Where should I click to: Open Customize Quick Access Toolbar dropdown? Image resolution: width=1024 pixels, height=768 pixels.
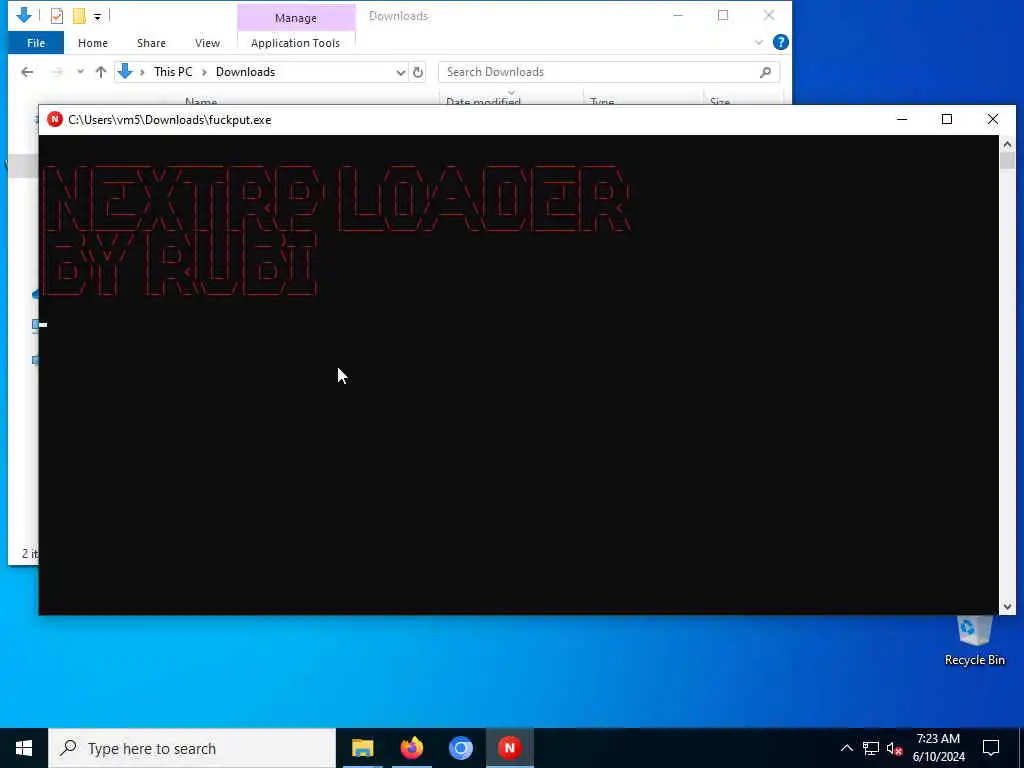[97, 16]
